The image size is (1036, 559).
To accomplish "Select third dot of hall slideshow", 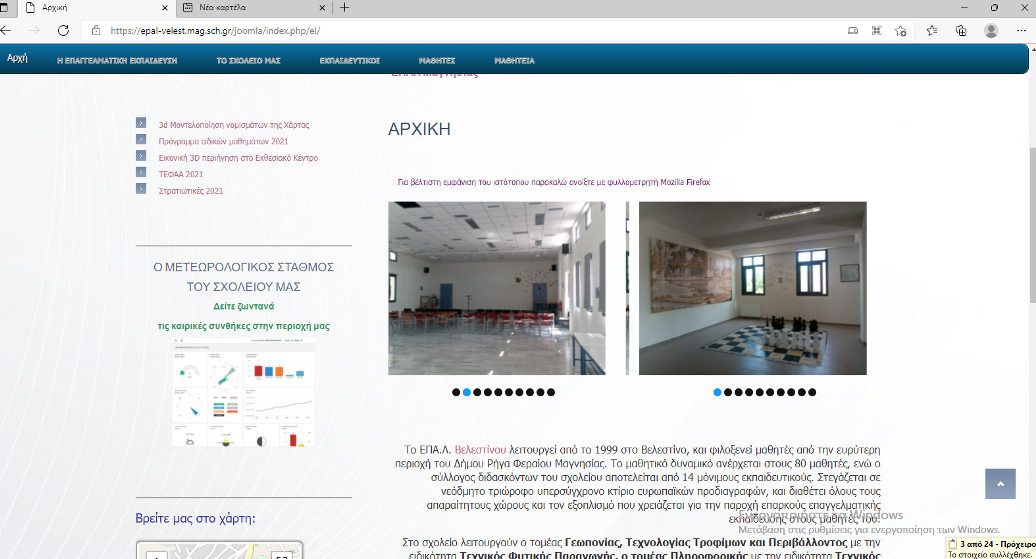I will tap(477, 392).
